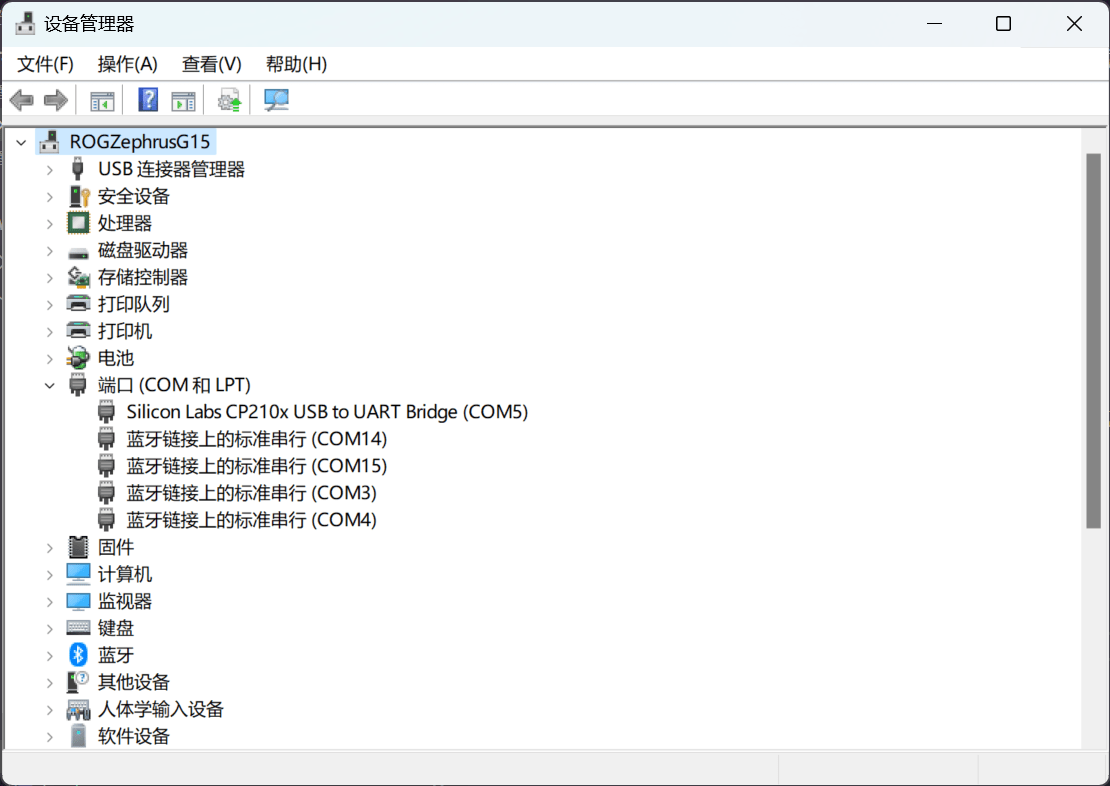Click the vertical scrollbar on the right
1110x786 pixels.
(x=1092, y=330)
